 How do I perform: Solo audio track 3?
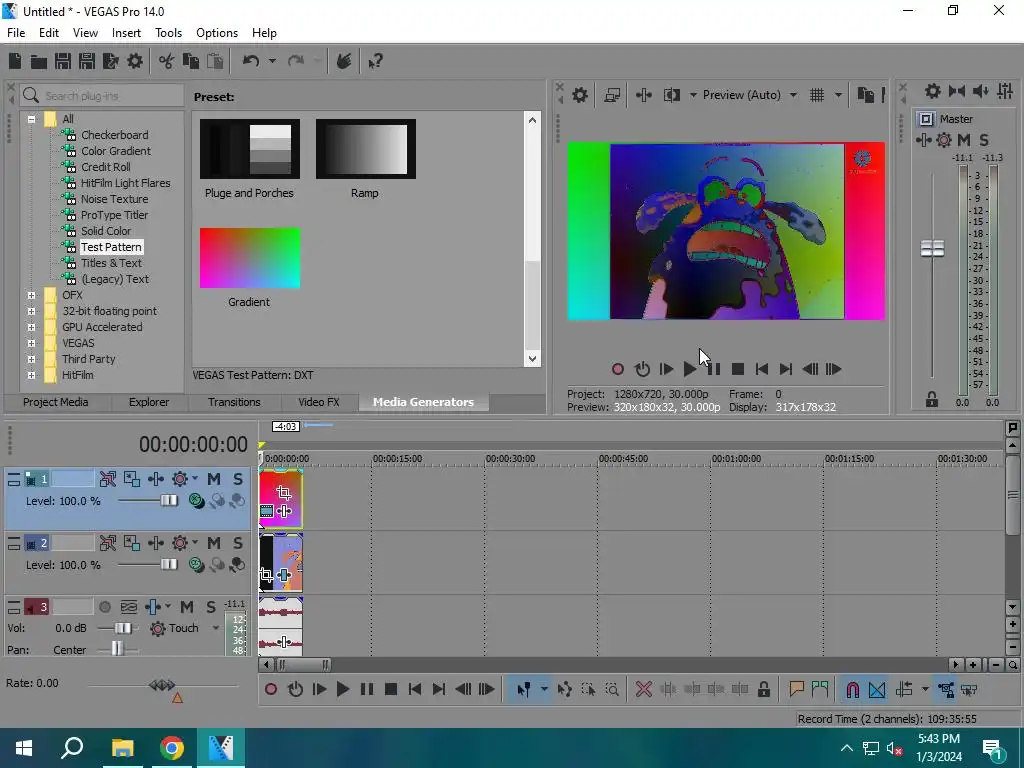point(211,607)
